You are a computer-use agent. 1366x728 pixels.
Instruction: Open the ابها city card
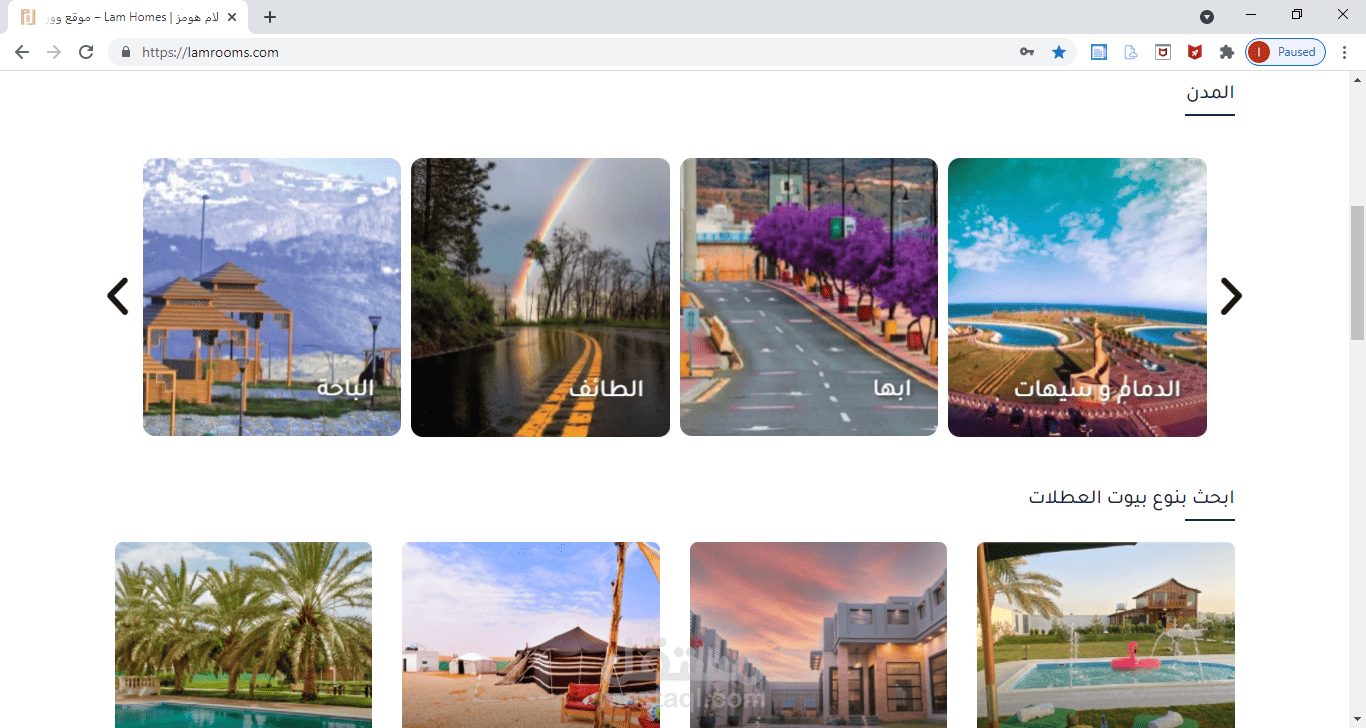tap(809, 297)
